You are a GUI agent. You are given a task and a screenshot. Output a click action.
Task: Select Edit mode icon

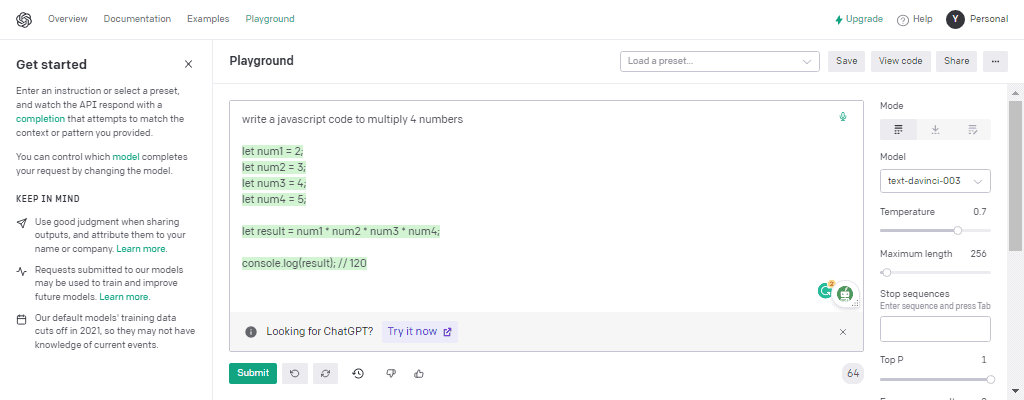tap(972, 129)
